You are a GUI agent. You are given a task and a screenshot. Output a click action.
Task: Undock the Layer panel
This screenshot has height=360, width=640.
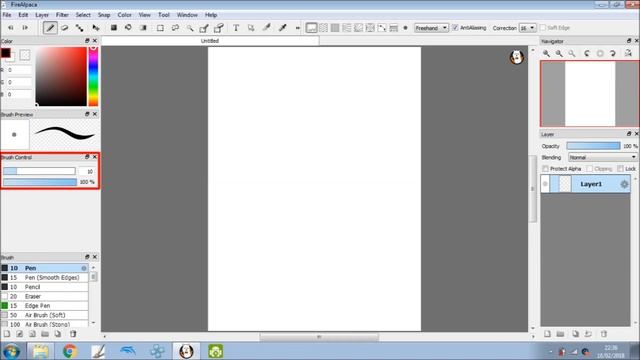[x=629, y=134]
